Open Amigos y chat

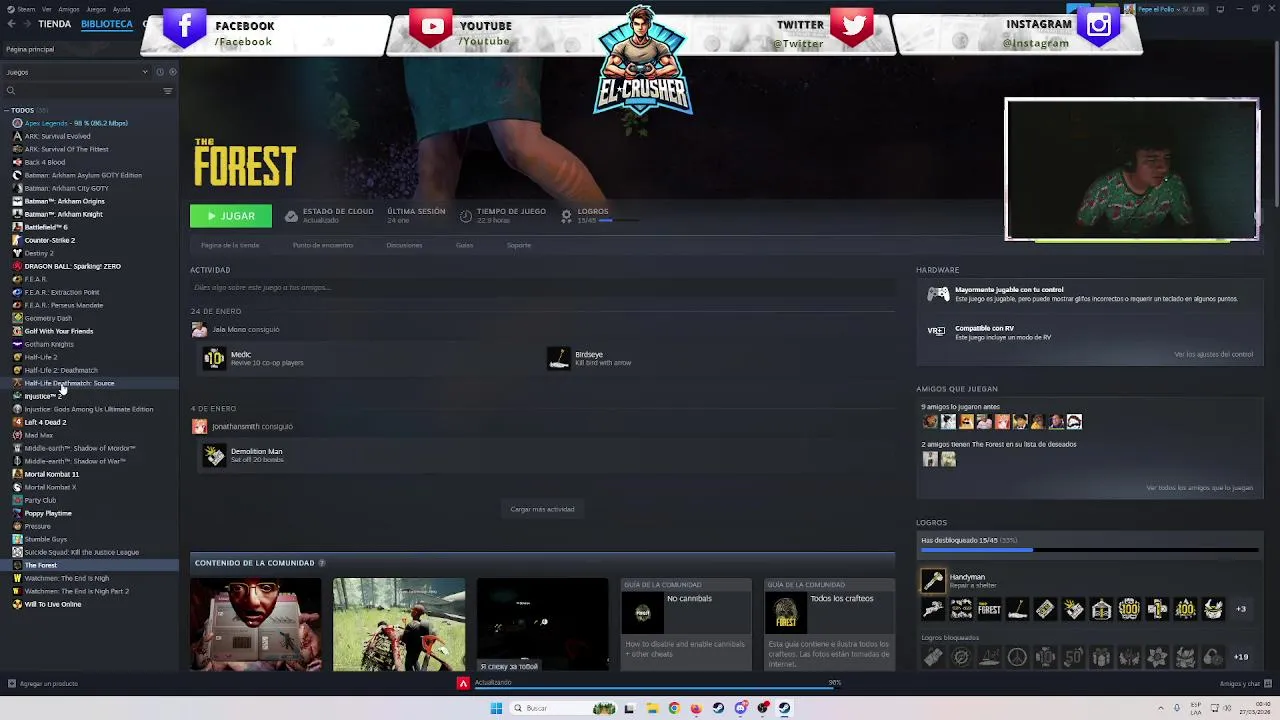(x=1245, y=683)
